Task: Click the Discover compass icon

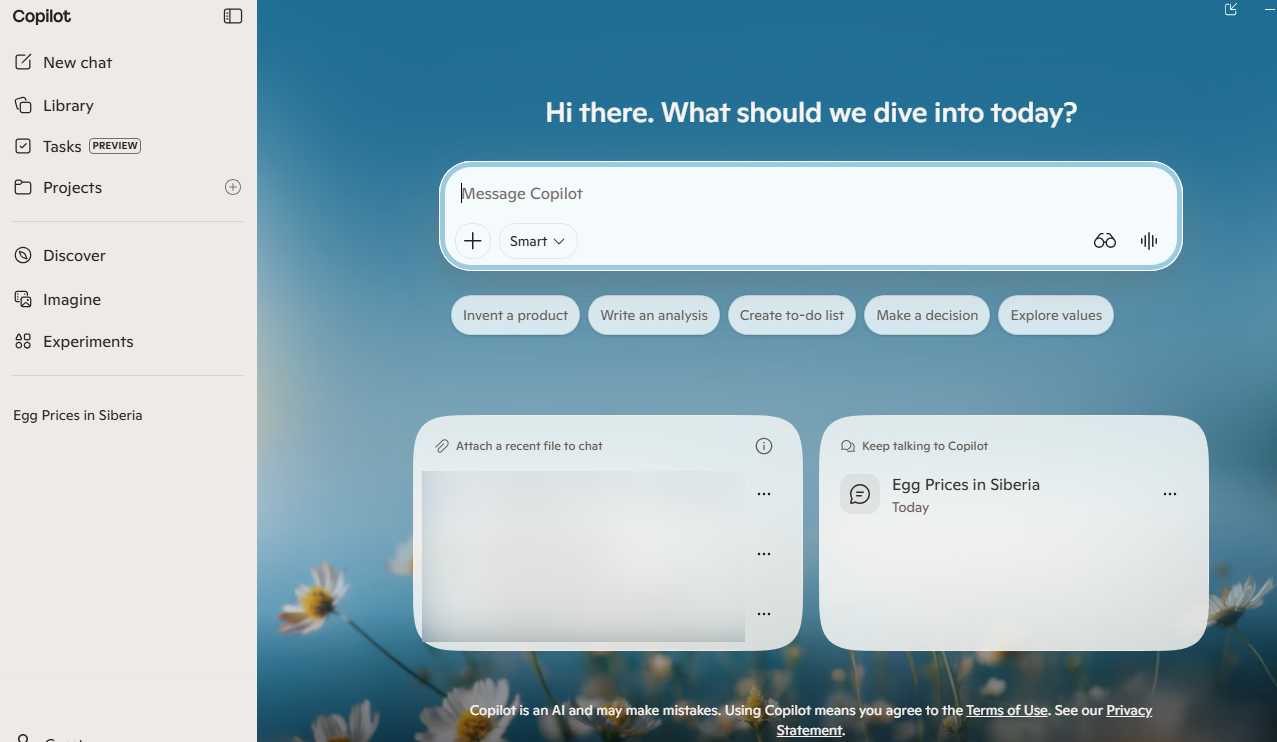Action: [23, 255]
